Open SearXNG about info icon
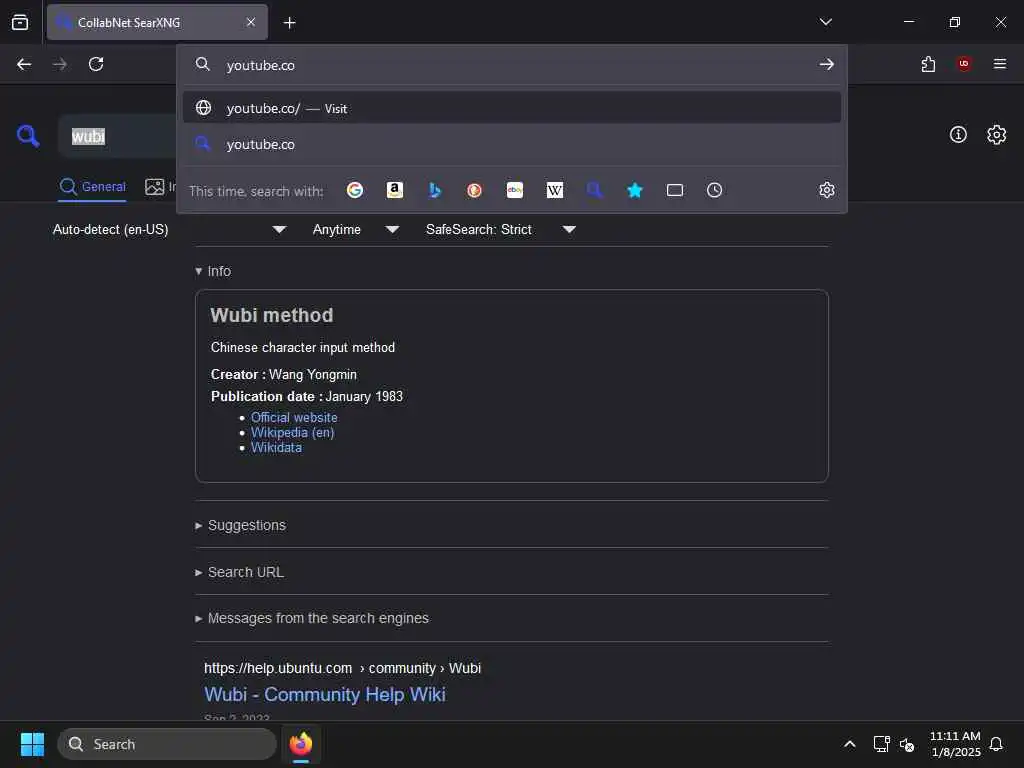Image resolution: width=1024 pixels, height=768 pixels. [958, 135]
